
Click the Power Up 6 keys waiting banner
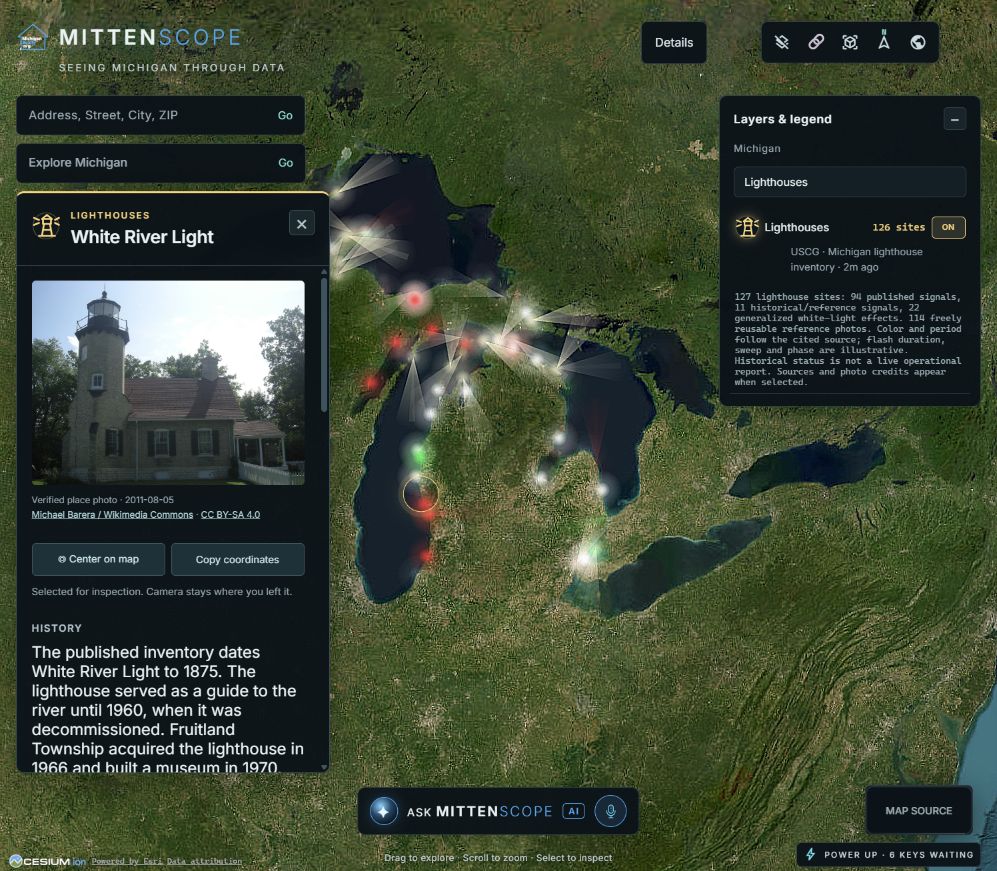[890, 855]
